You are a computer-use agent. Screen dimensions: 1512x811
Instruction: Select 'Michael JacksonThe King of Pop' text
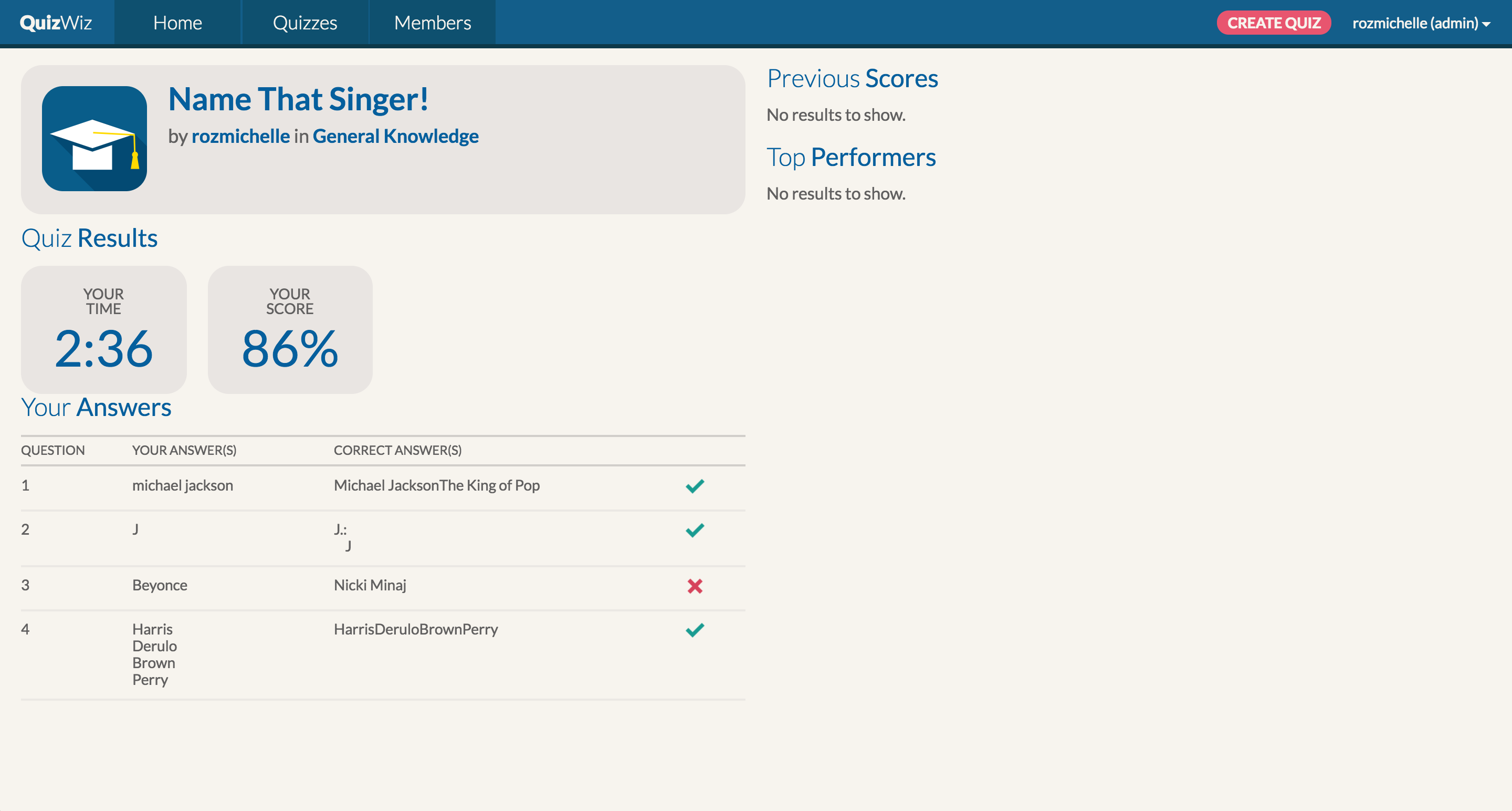(x=437, y=486)
